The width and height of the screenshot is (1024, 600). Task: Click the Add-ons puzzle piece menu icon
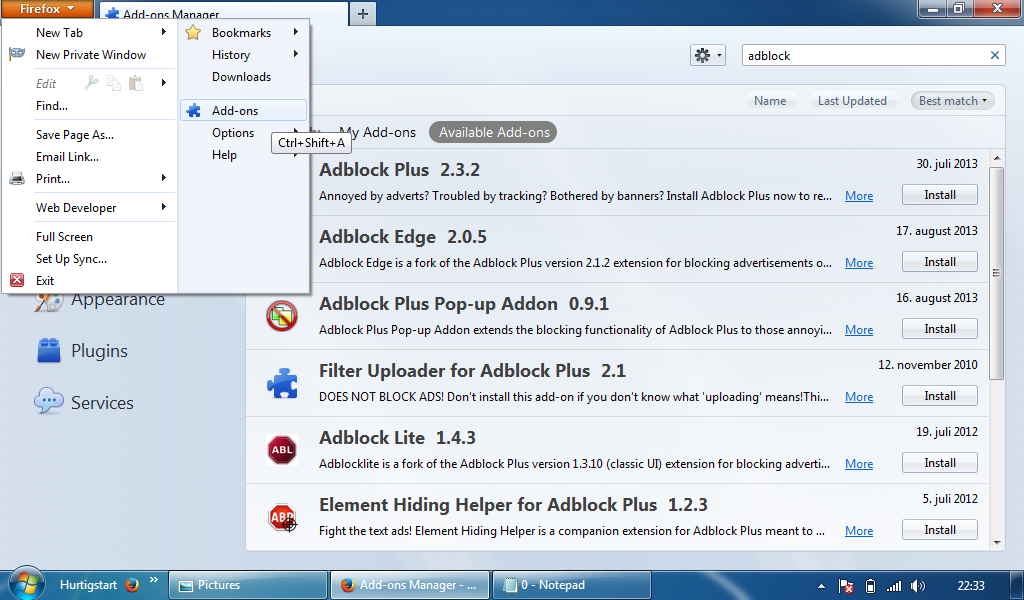(x=193, y=110)
